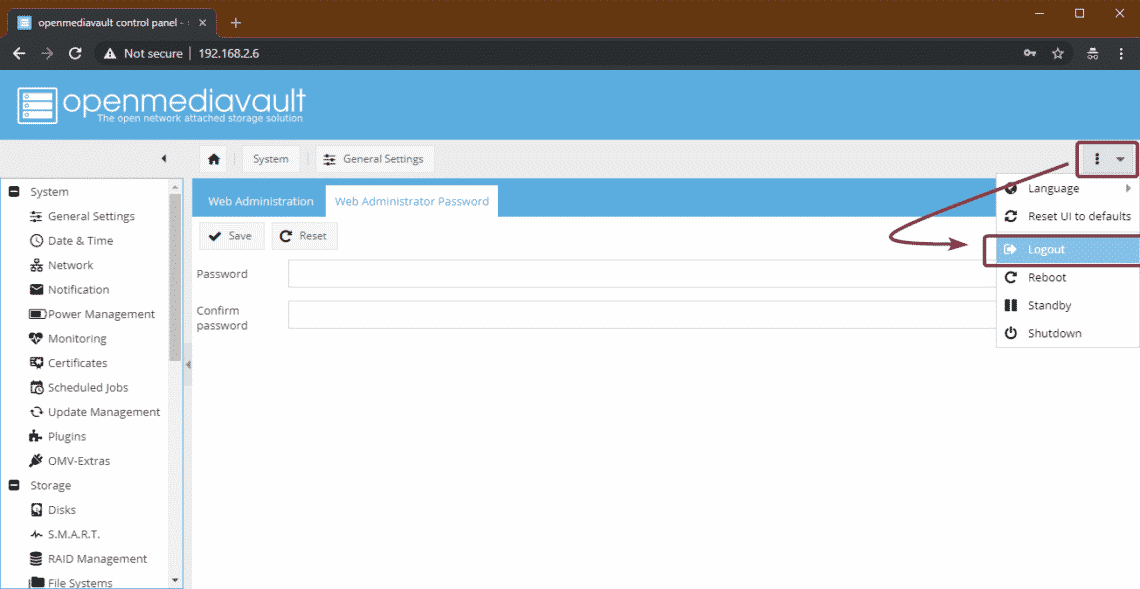Image resolution: width=1140 pixels, height=589 pixels.
Task: Click the Notification envelope icon
Action: pos(36,289)
